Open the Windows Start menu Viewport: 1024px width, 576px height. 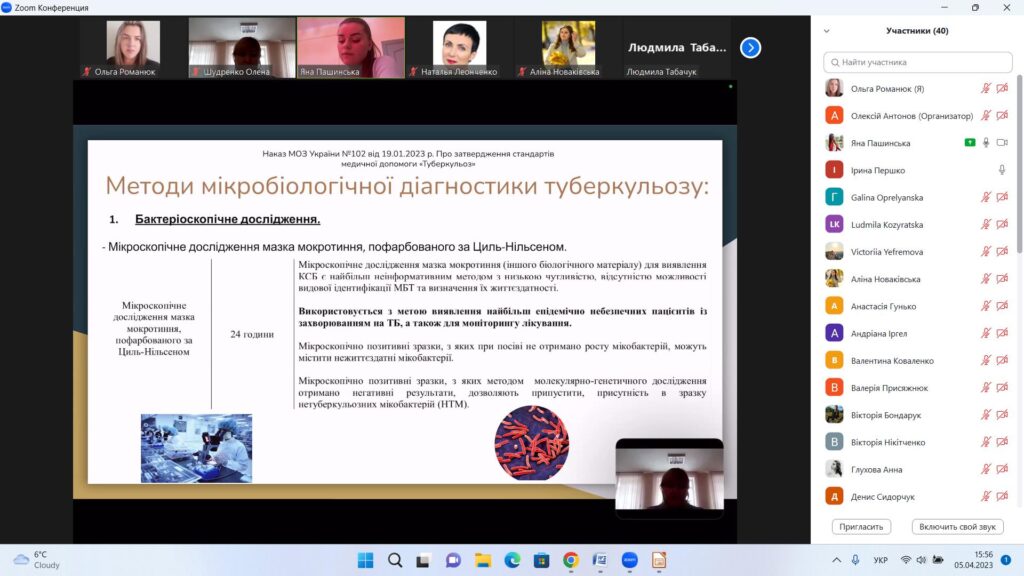(366, 560)
